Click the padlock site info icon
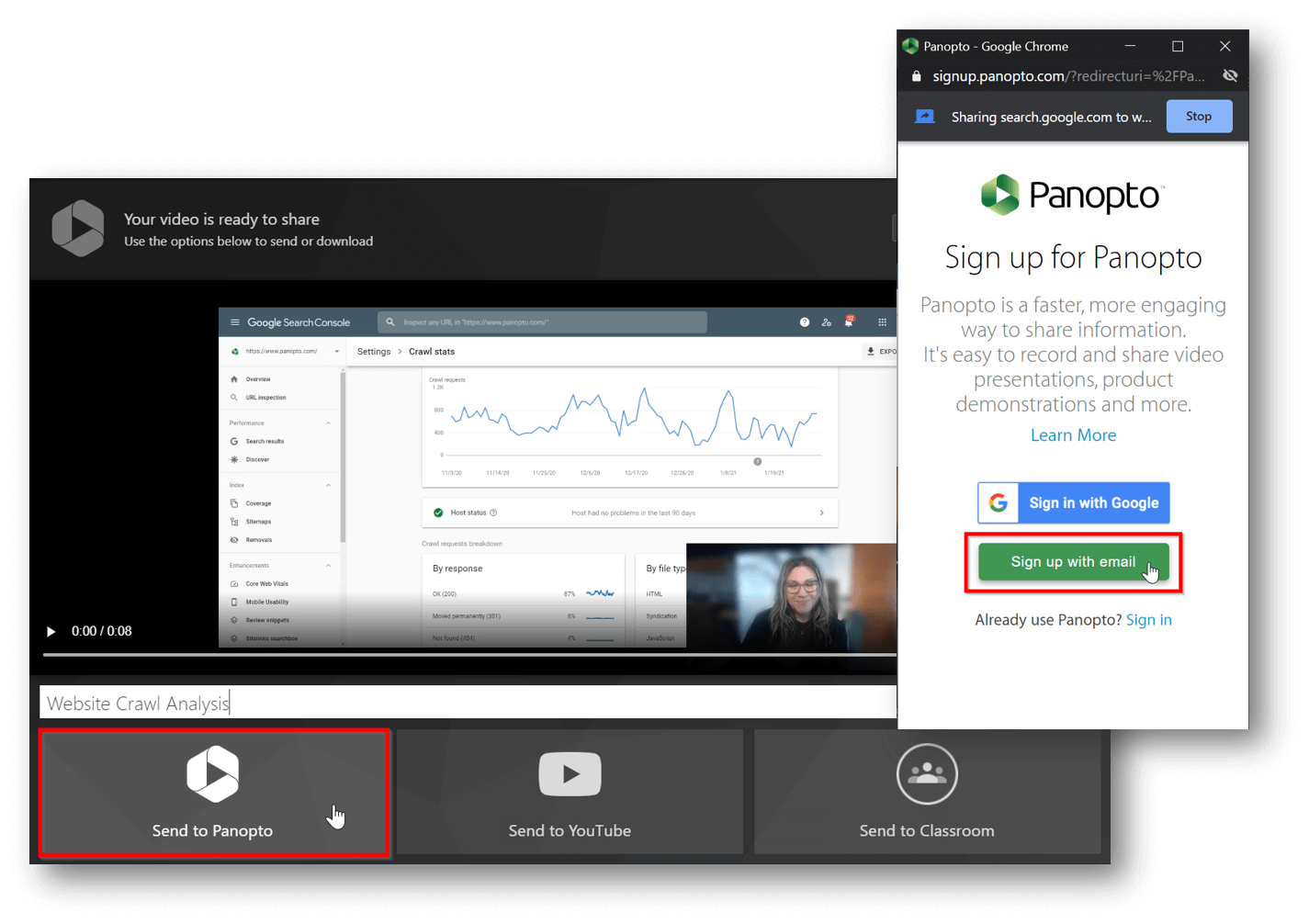 916,76
